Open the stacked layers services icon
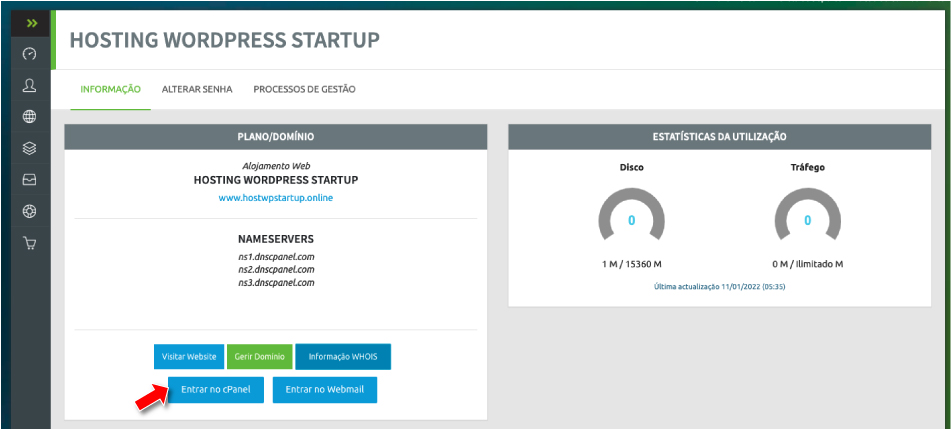The height and width of the screenshot is (429, 951). click(30, 148)
